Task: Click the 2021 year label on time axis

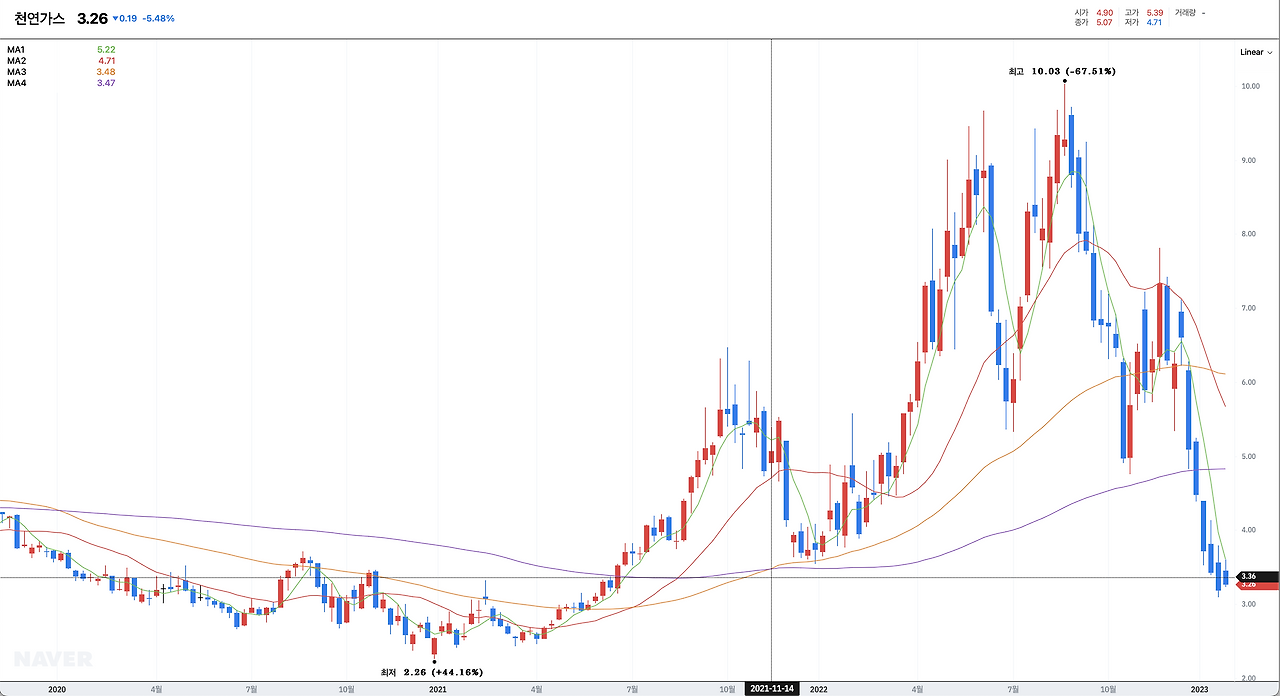Action: (438, 689)
